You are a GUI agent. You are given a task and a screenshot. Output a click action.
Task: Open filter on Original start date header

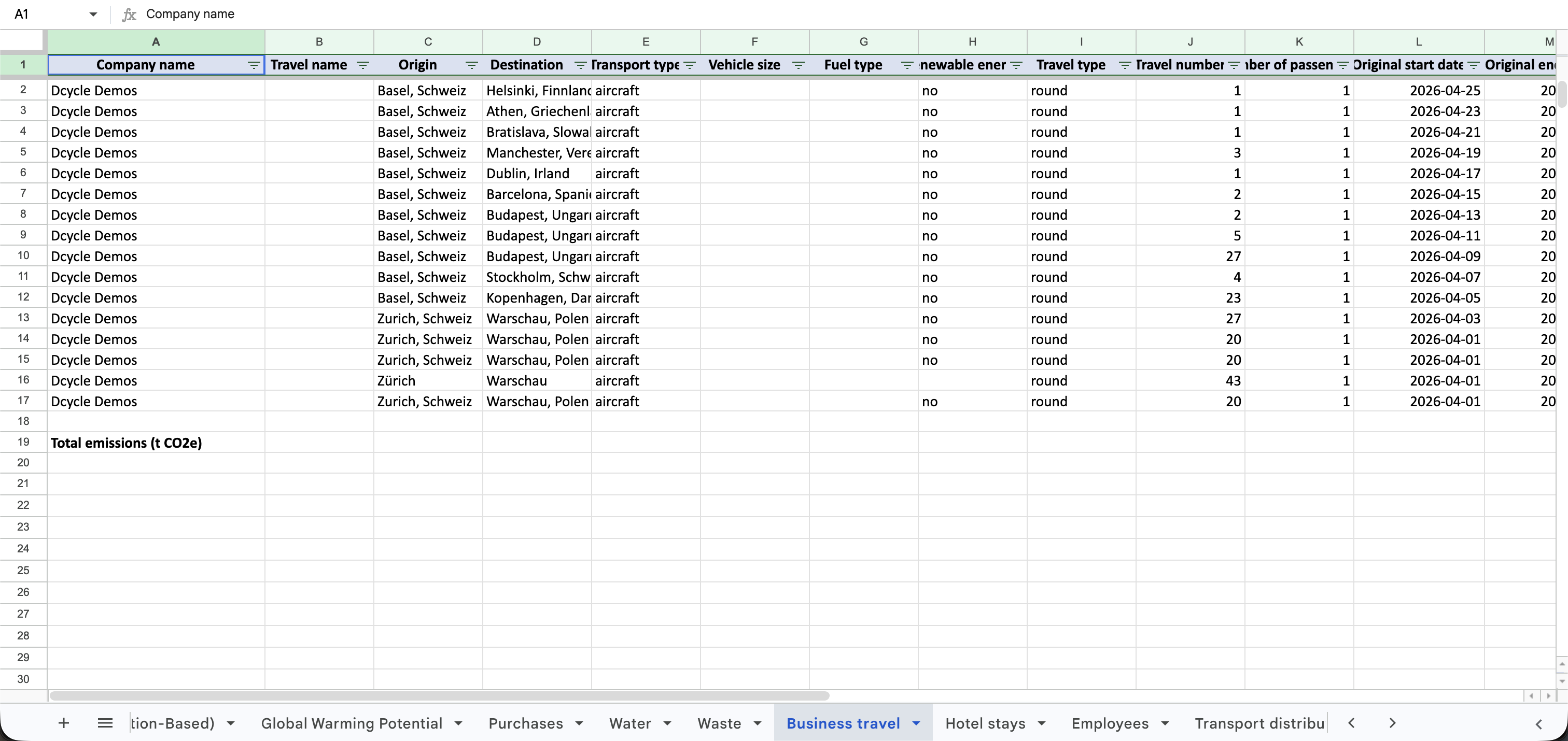pos(1474,65)
